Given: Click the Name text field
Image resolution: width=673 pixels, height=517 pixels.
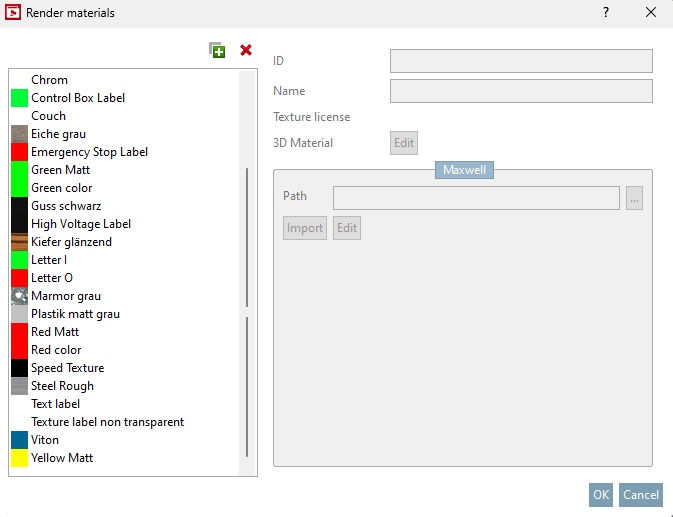Looking at the screenshot, I should coord(521,91).
